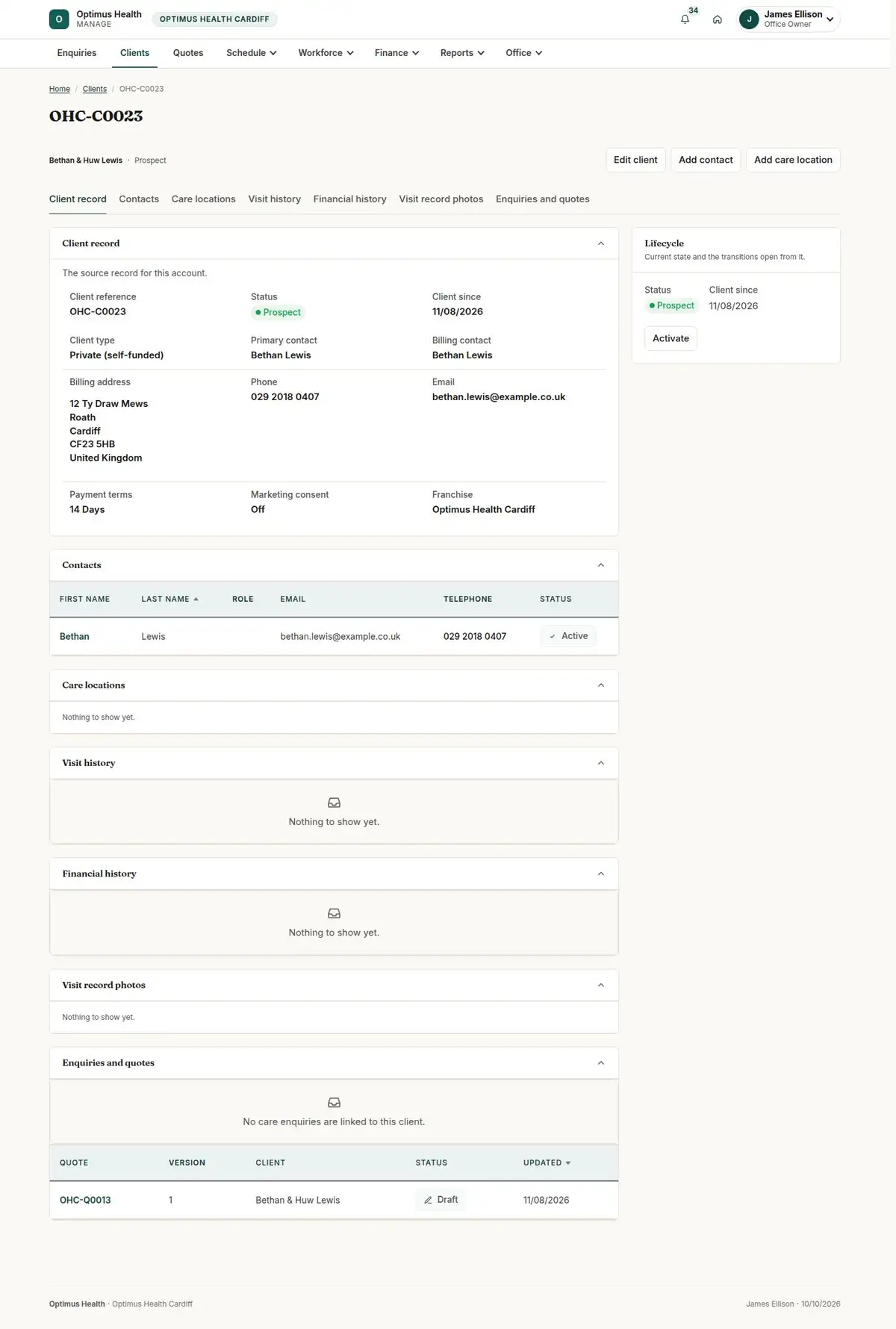Collapse the Visit record photos panel
Viewport: 896px width, 1329px height.
tap(601, 986)
